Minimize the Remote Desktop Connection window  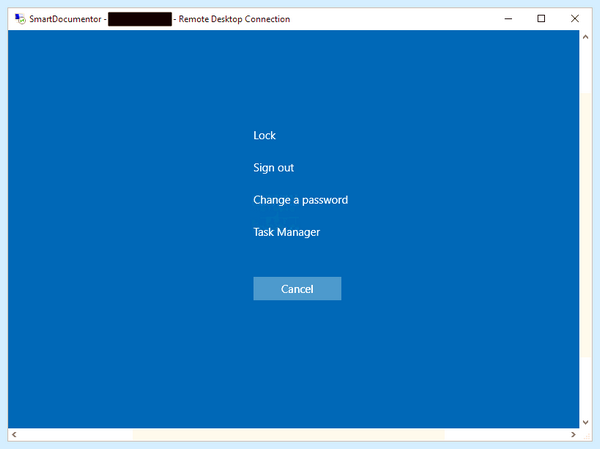point(508,19)
